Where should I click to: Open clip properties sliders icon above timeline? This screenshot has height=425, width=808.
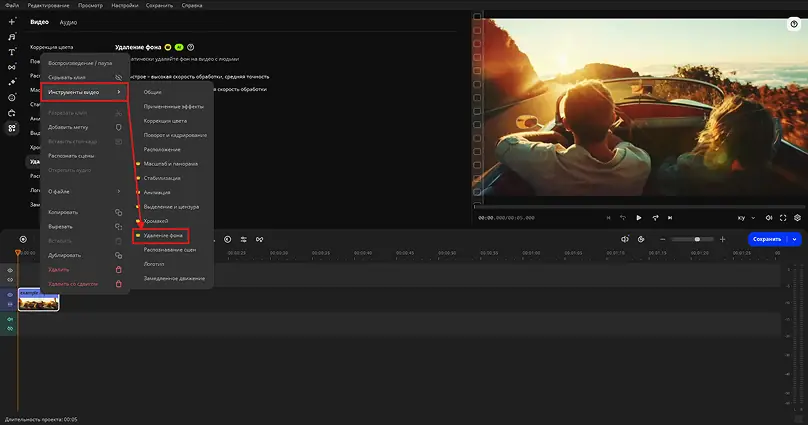(244, 239)
